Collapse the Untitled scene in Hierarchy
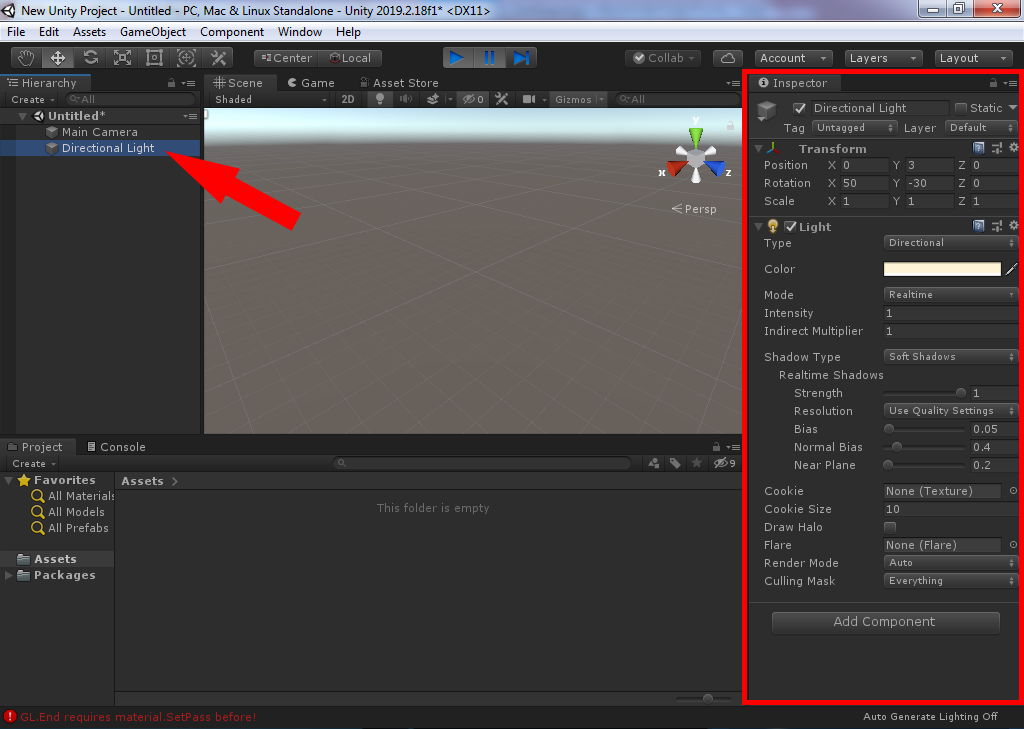Viewport: 1024px width, 729px height. tap(23, 116)
